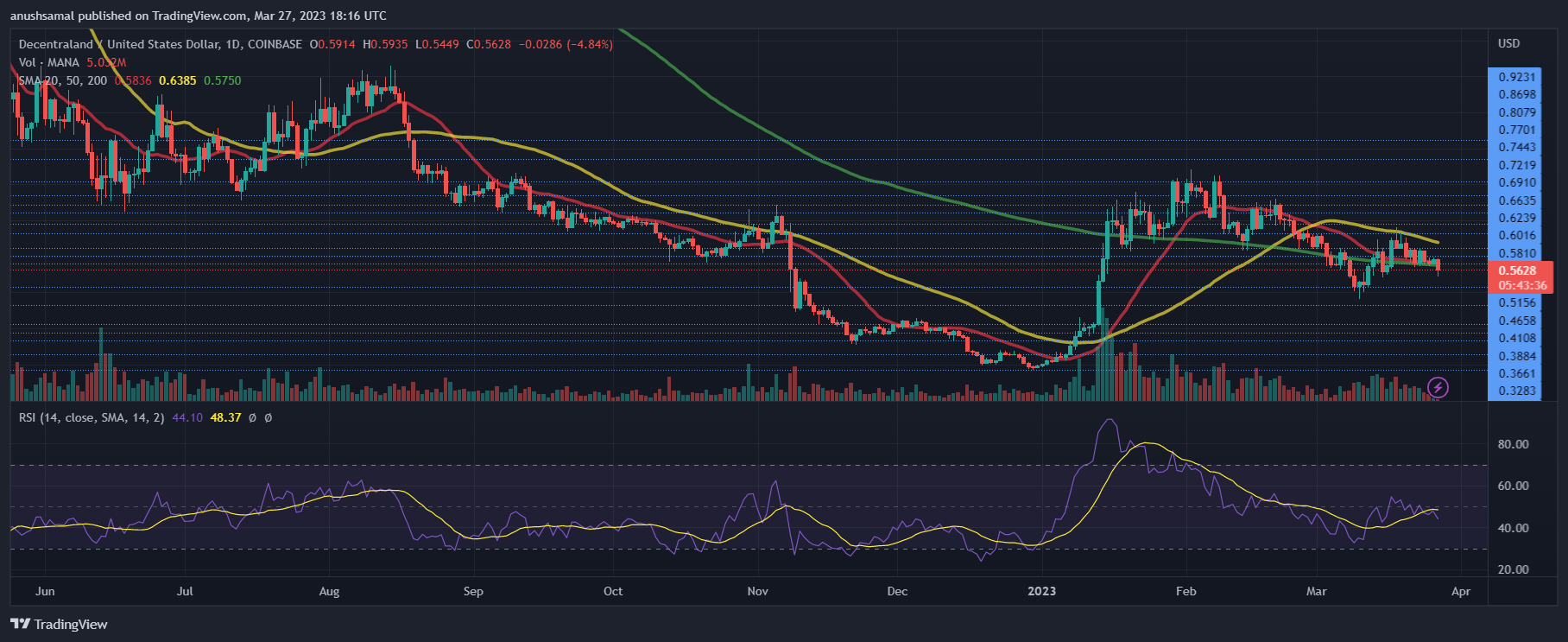Open the USD currency selector
The image size is (1568, 642).
1508,43
